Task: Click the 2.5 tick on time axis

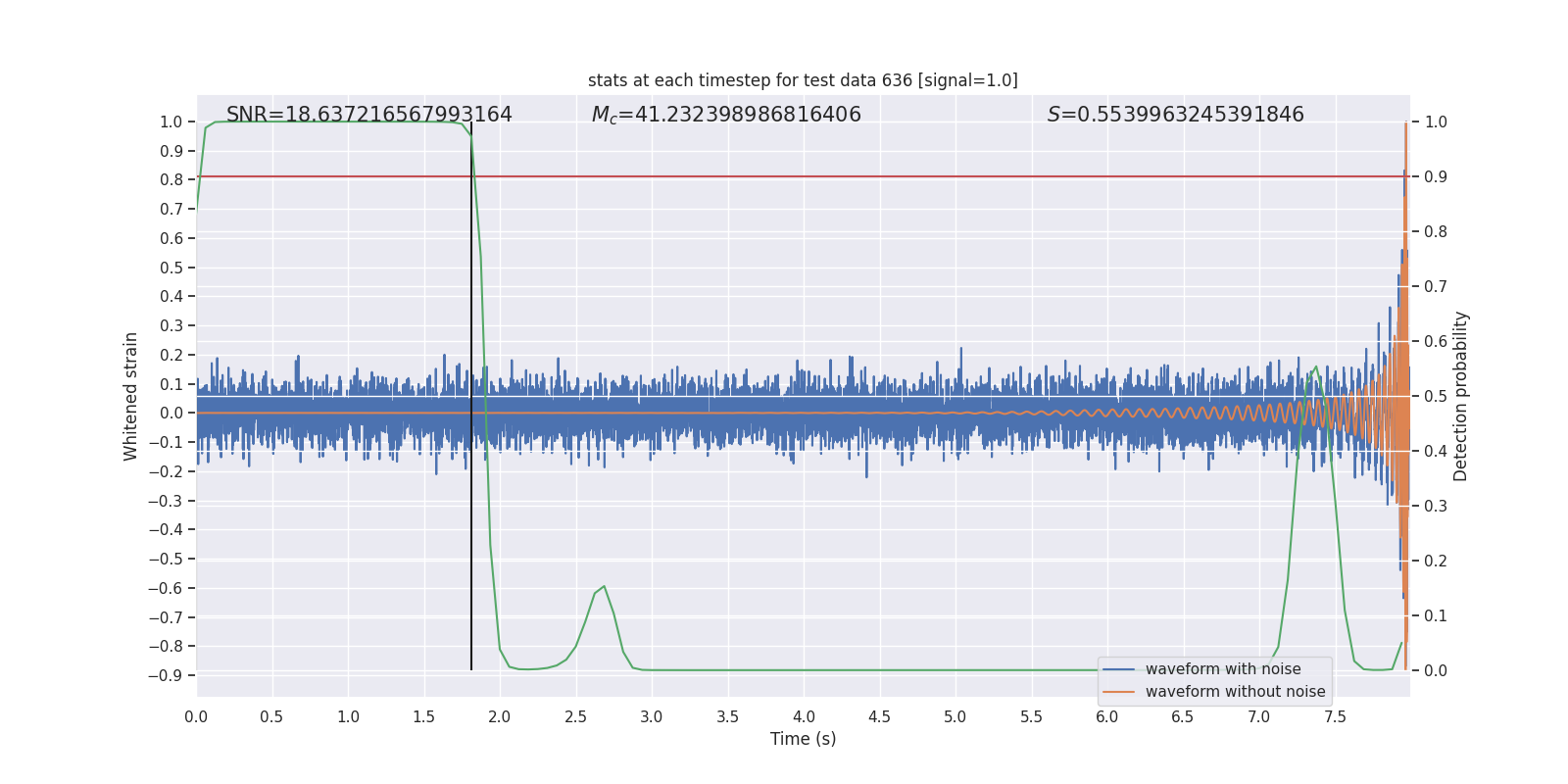Action: point(575,716)
